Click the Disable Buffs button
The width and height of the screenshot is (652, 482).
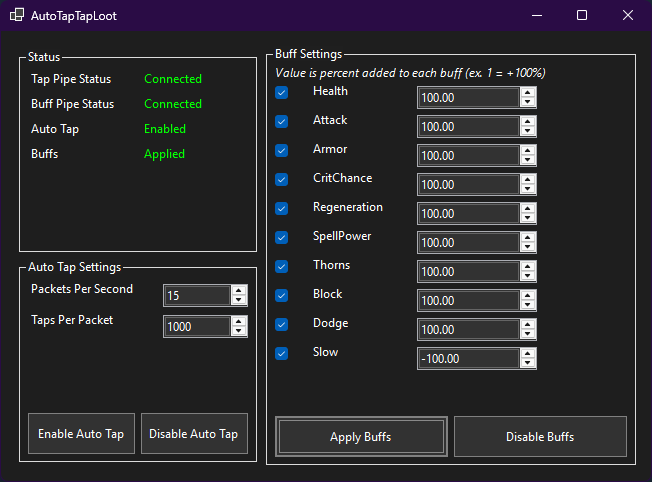(540, 437)
